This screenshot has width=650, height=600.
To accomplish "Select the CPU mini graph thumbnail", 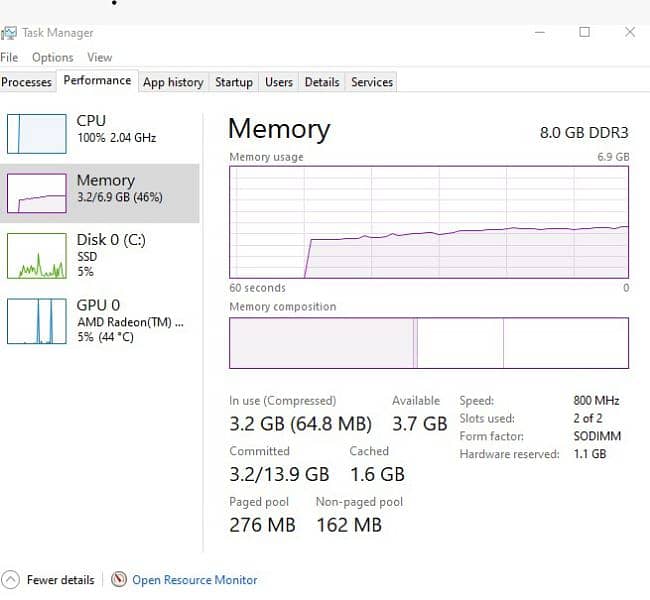I will (36, 132).
